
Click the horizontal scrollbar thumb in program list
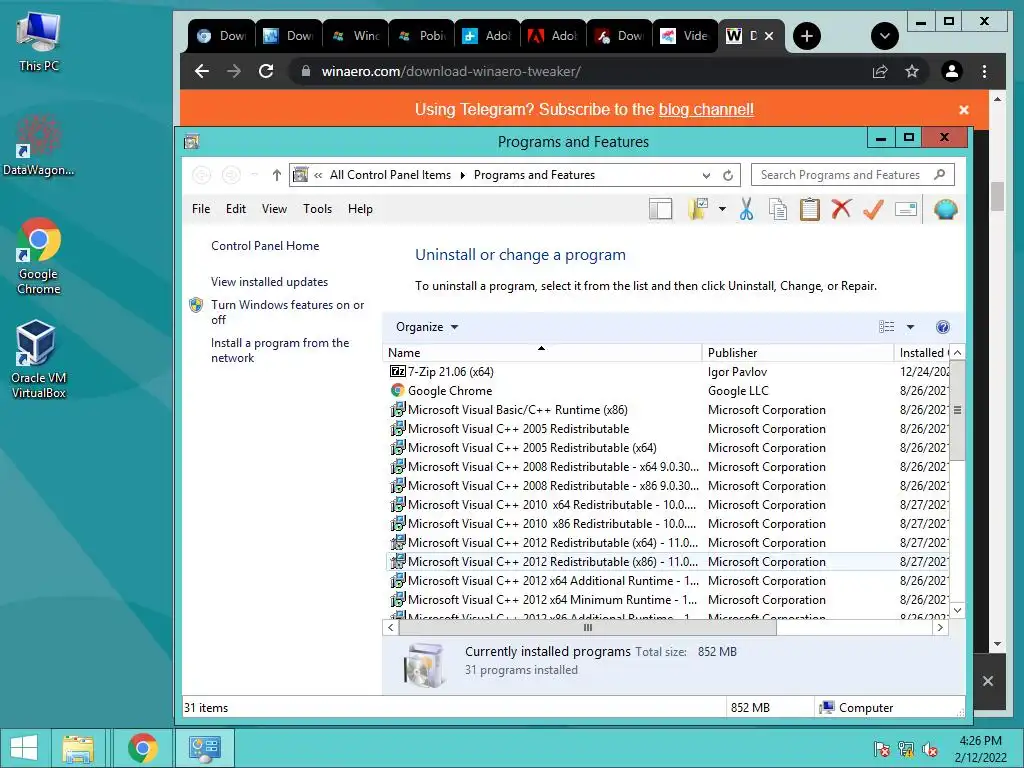tap(588, 628)
